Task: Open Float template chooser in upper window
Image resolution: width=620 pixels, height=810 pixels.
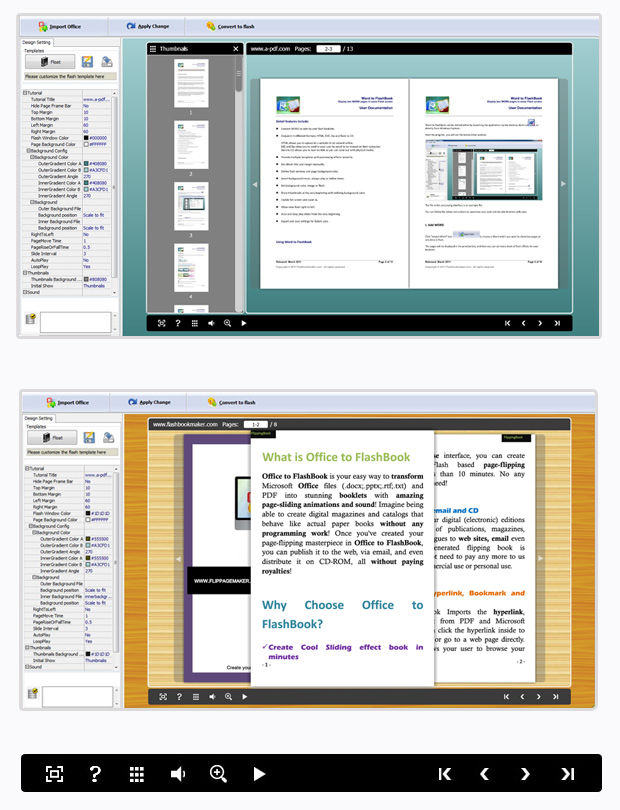Action: point(50,62)
